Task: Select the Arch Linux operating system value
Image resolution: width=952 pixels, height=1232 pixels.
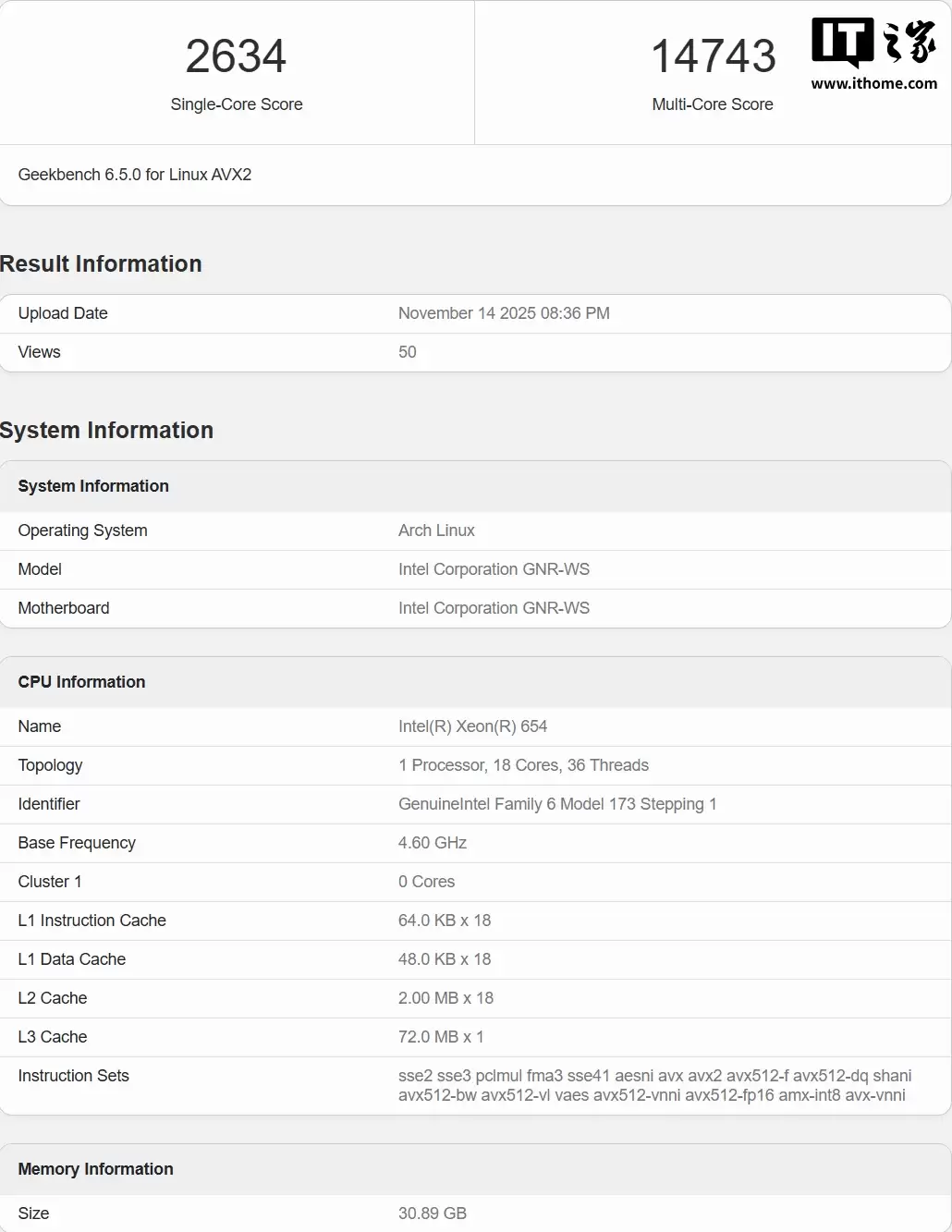Action: coord(436,531)
